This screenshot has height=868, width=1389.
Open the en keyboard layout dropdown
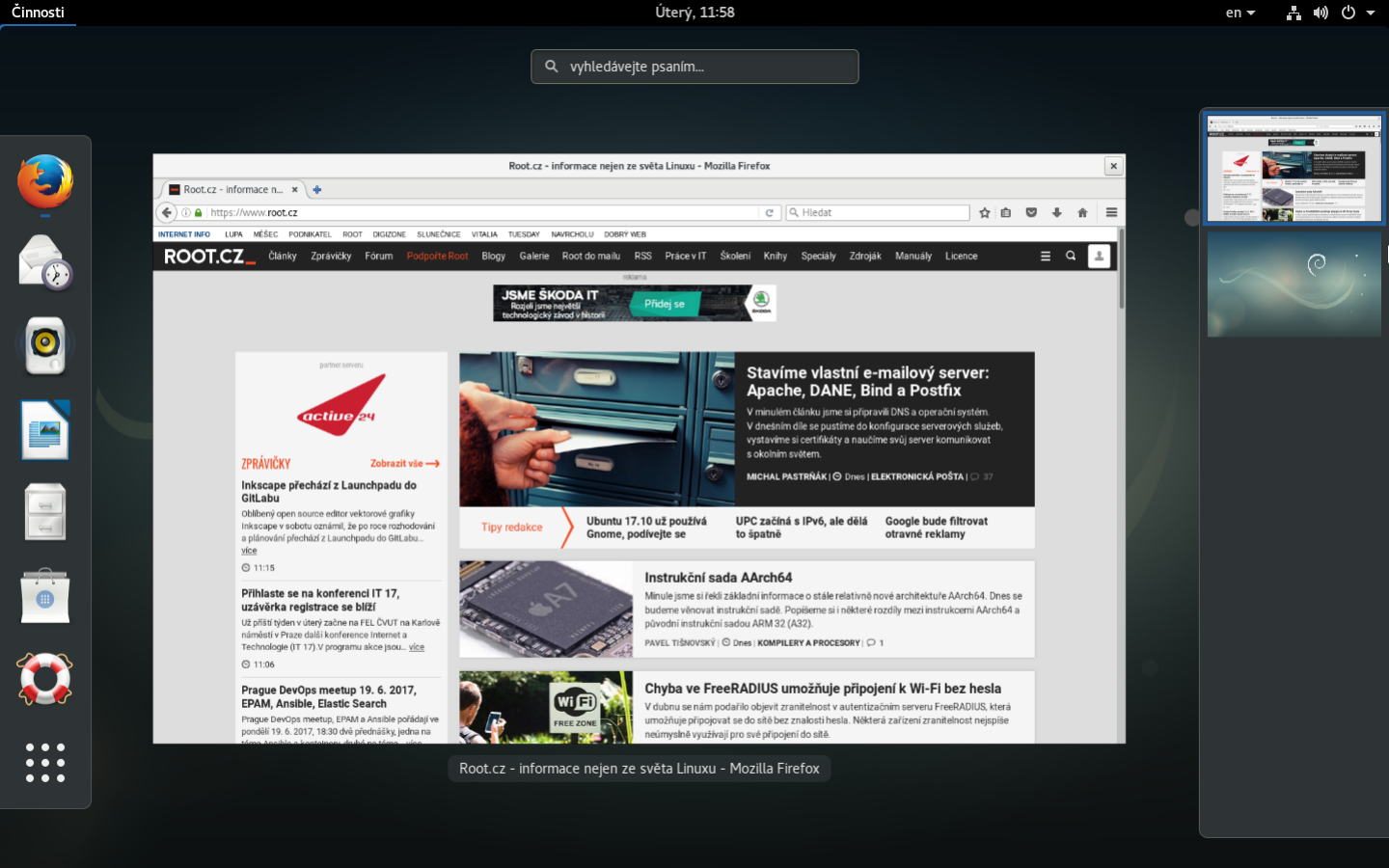point(1240,13)
